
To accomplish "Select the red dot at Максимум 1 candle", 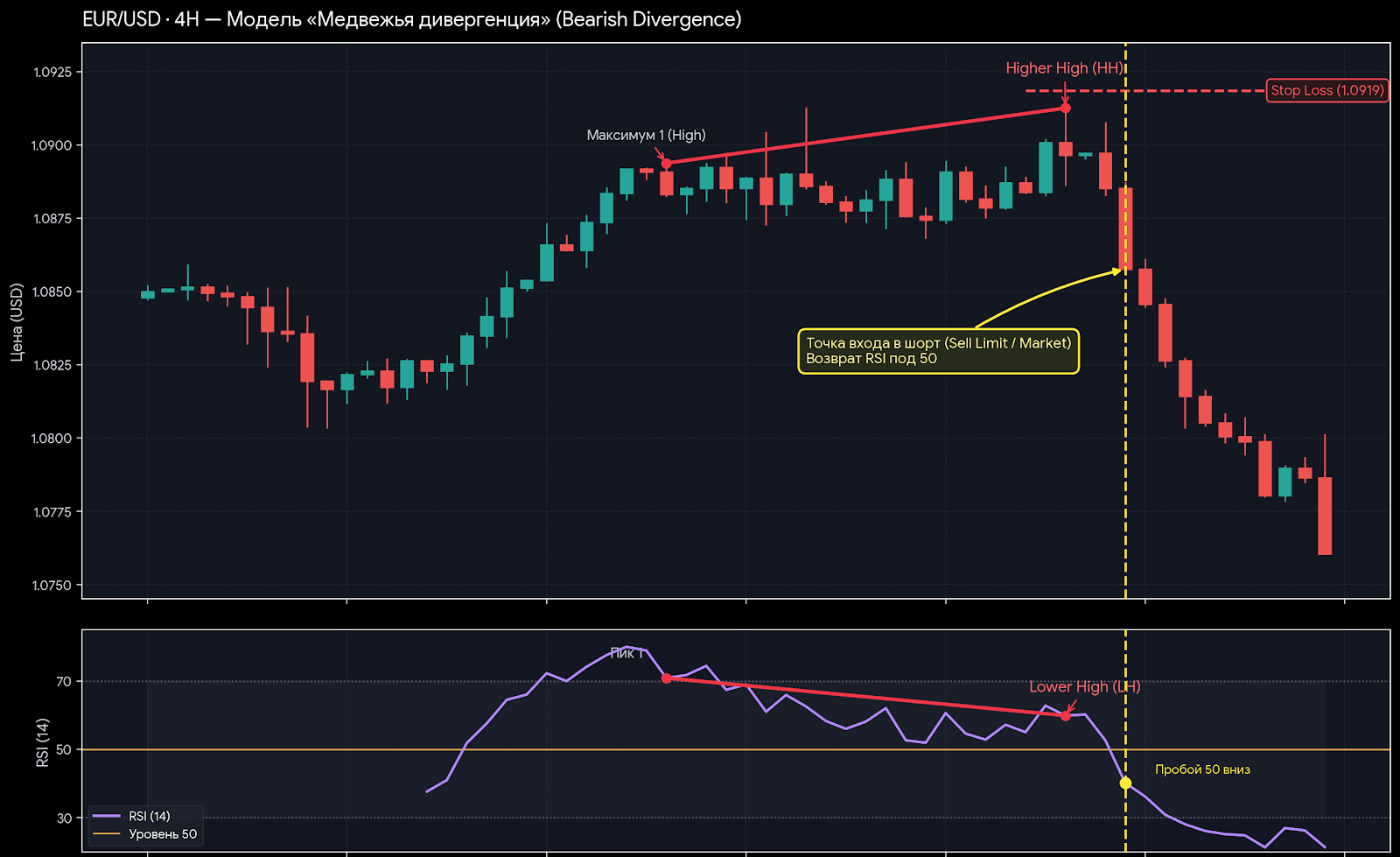I will pos(666,164).
